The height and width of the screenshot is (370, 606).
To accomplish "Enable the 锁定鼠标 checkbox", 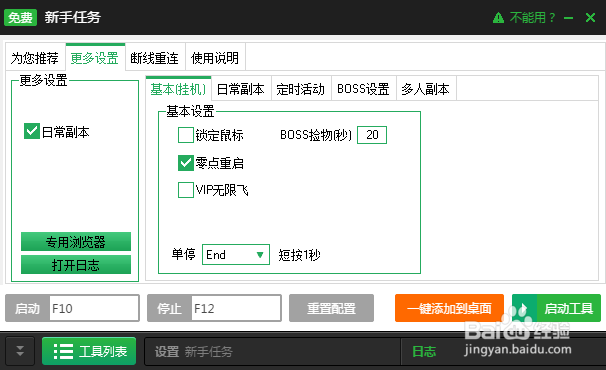I will (186, 135).
